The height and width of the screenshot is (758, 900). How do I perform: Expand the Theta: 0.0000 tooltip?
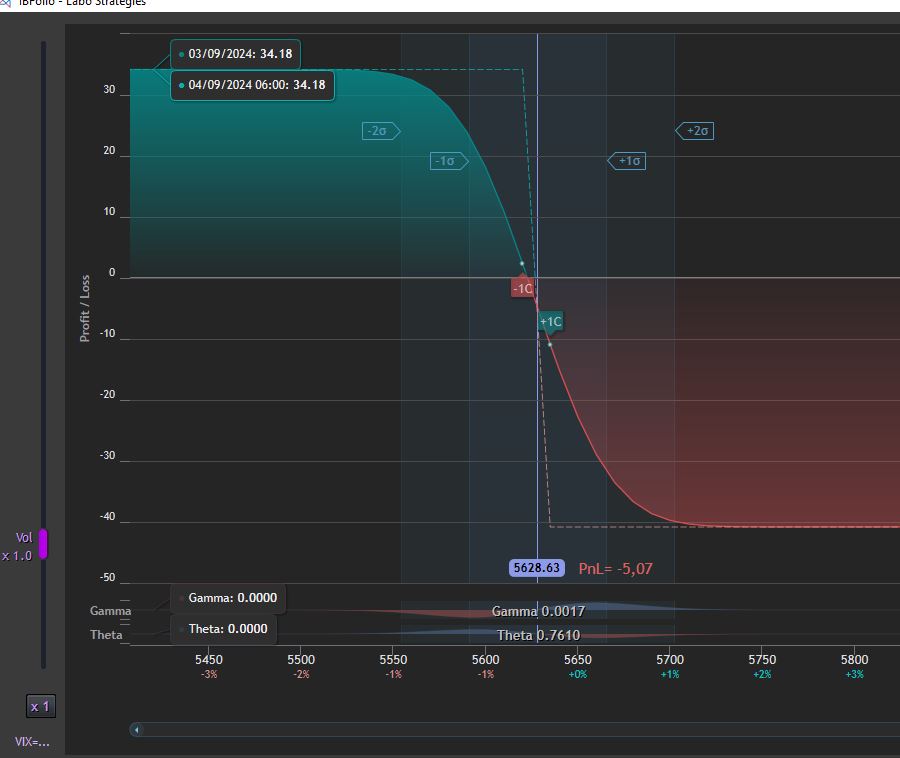[x=223, y=629]
